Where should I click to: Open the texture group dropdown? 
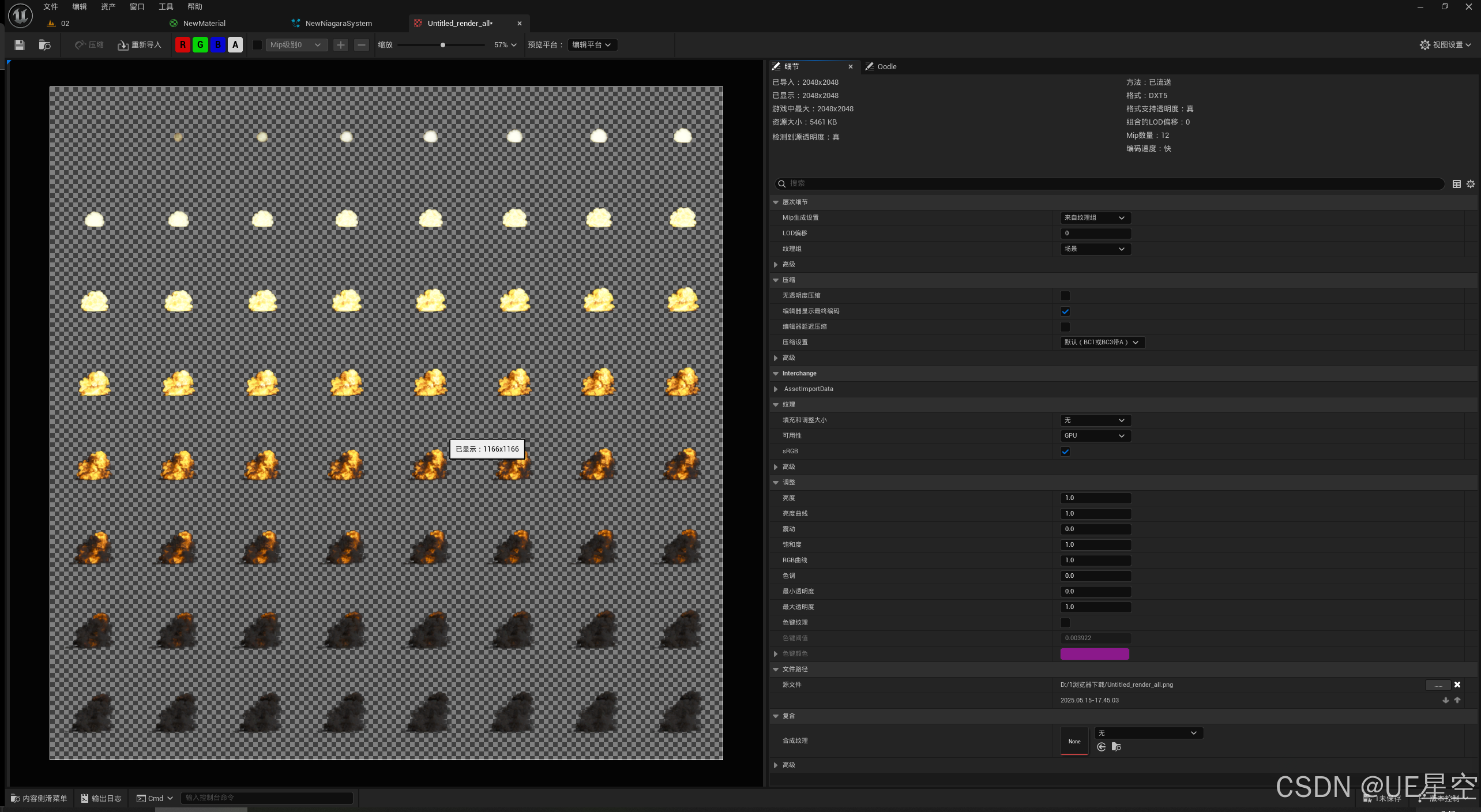pos(1095,249)
